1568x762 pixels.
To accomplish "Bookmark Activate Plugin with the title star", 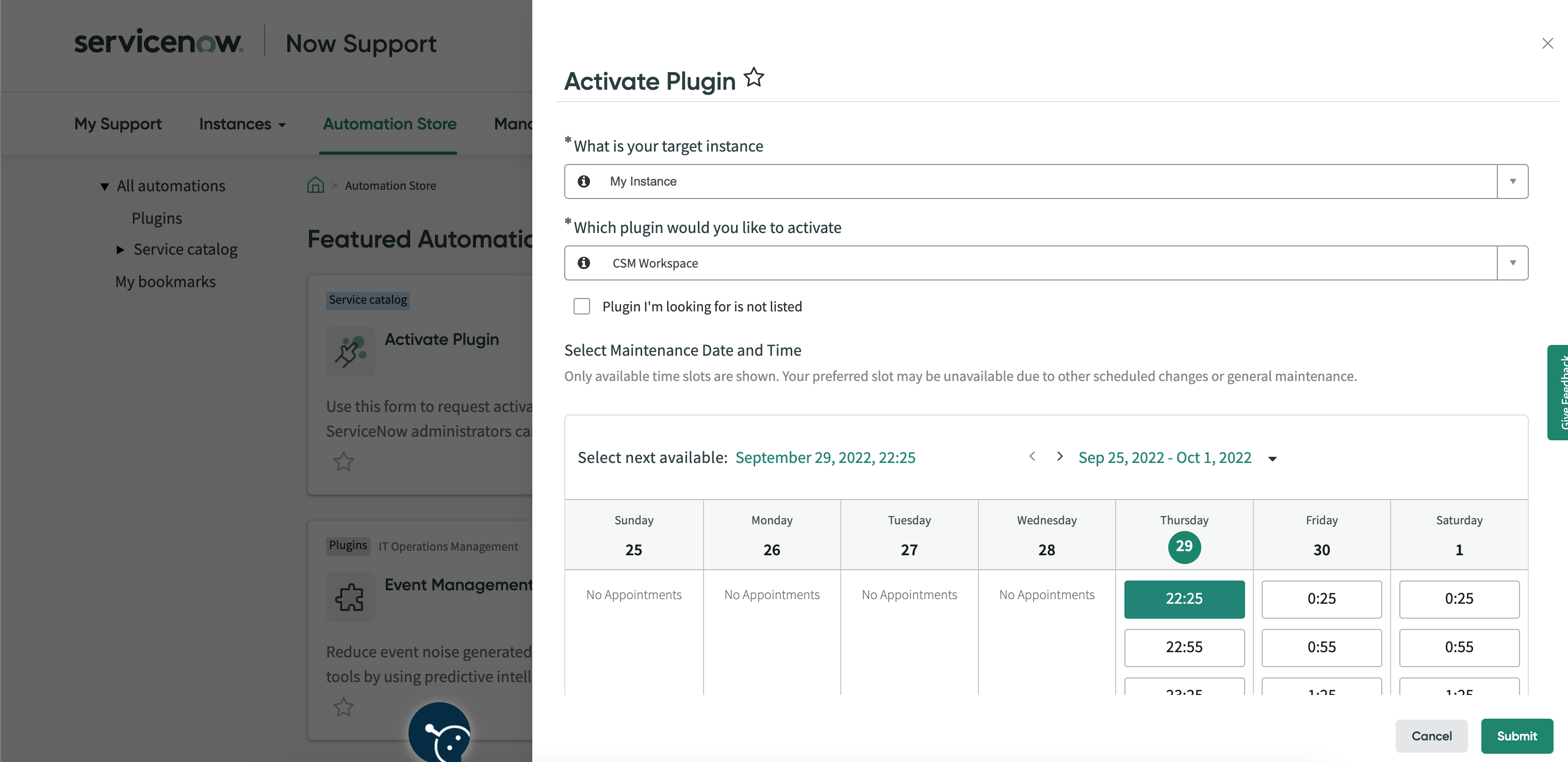I will 754,77.
